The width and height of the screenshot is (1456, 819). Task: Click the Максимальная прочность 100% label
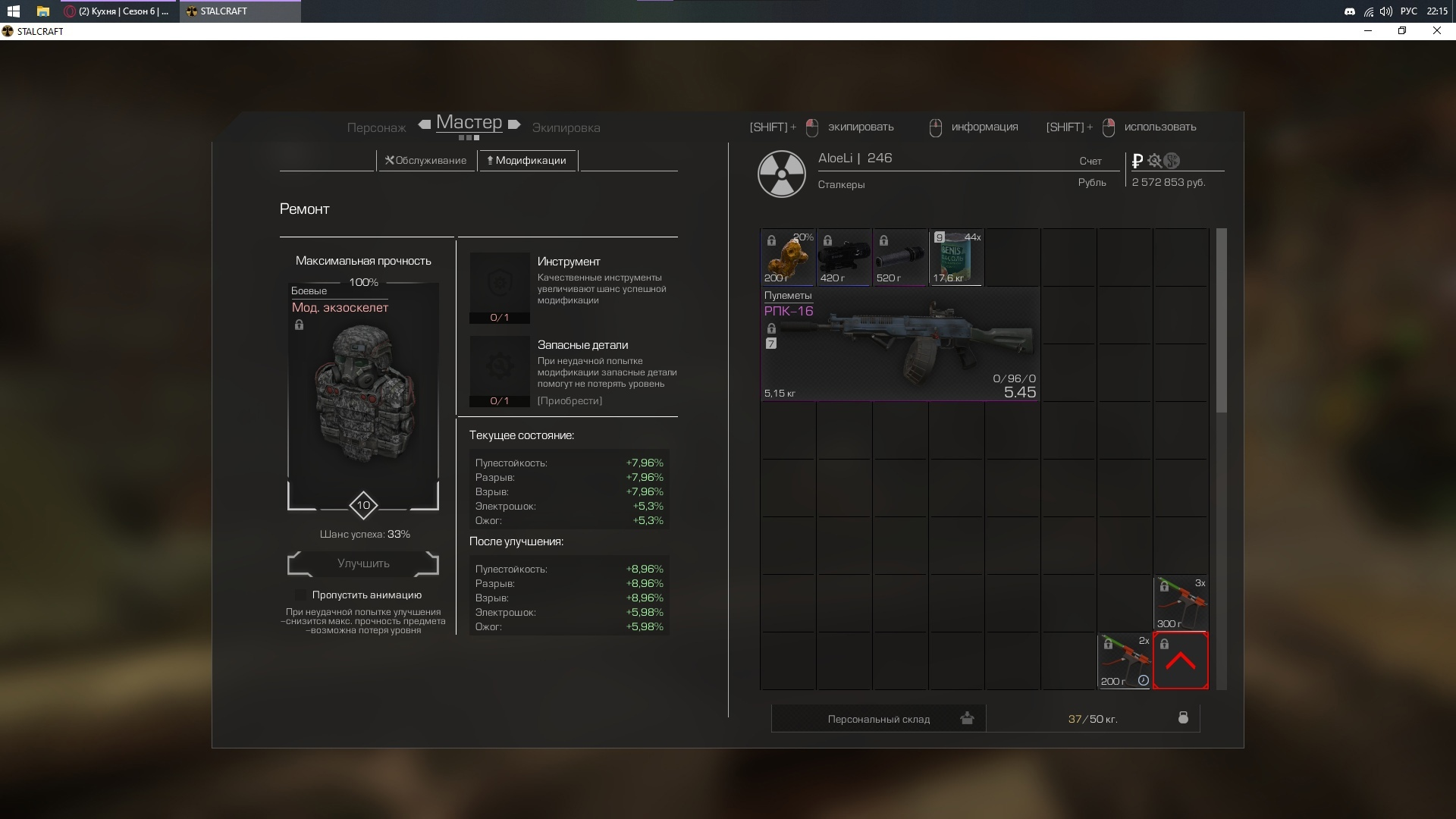coord(363,271)
